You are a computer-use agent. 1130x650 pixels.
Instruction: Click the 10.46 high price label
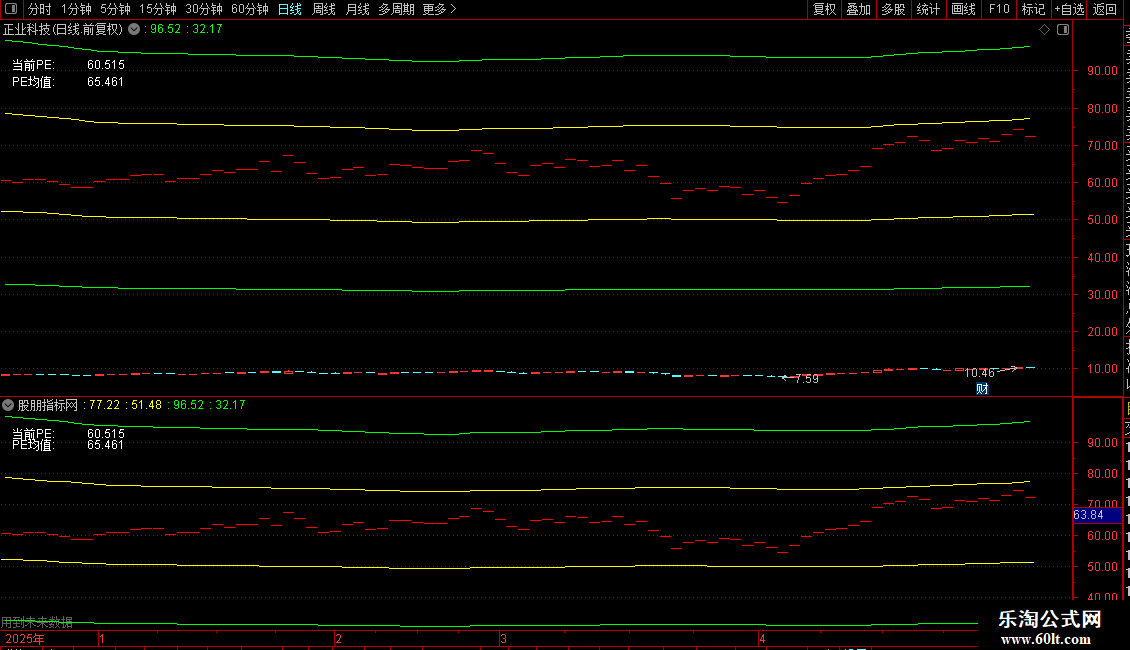[x=979, y=373]
